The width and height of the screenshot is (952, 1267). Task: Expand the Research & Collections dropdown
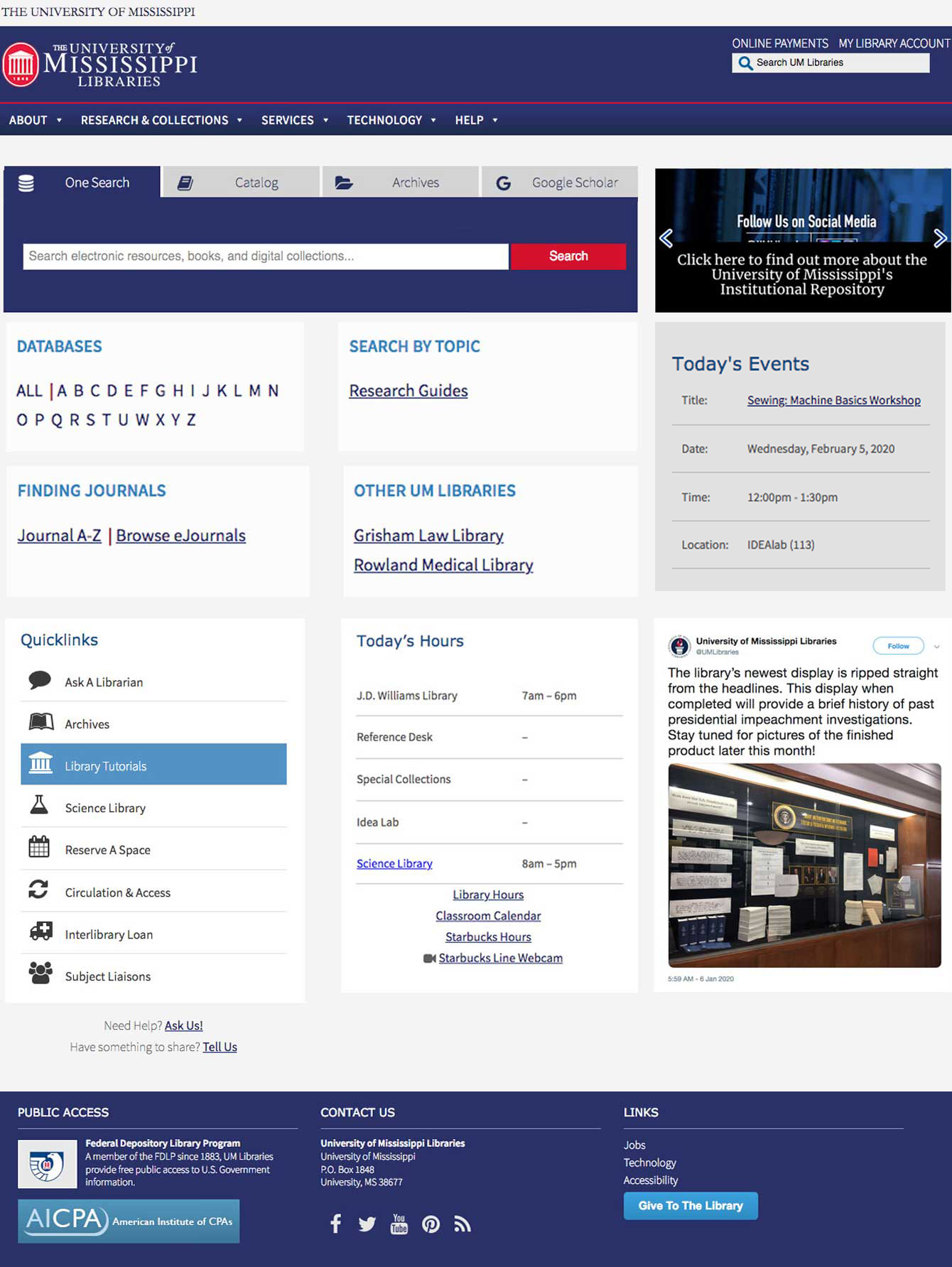(x=161, y=120)
